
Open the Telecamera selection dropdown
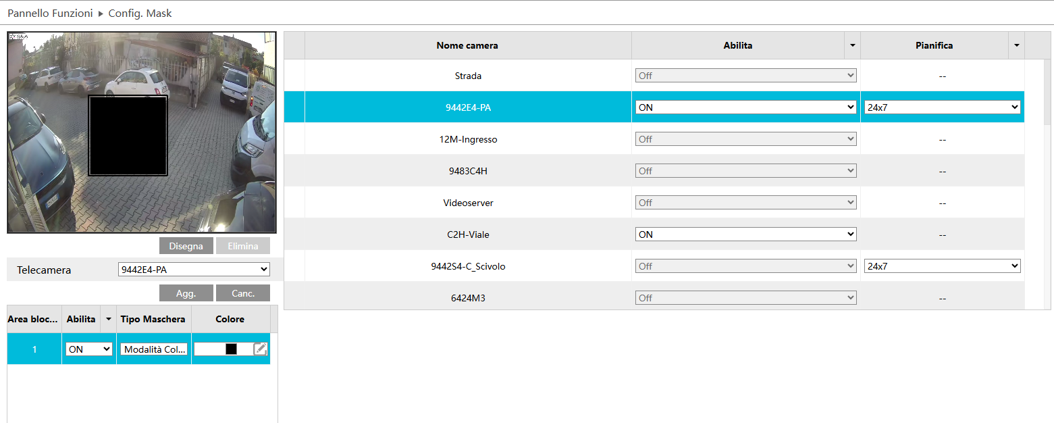click(x=193, y=269)
